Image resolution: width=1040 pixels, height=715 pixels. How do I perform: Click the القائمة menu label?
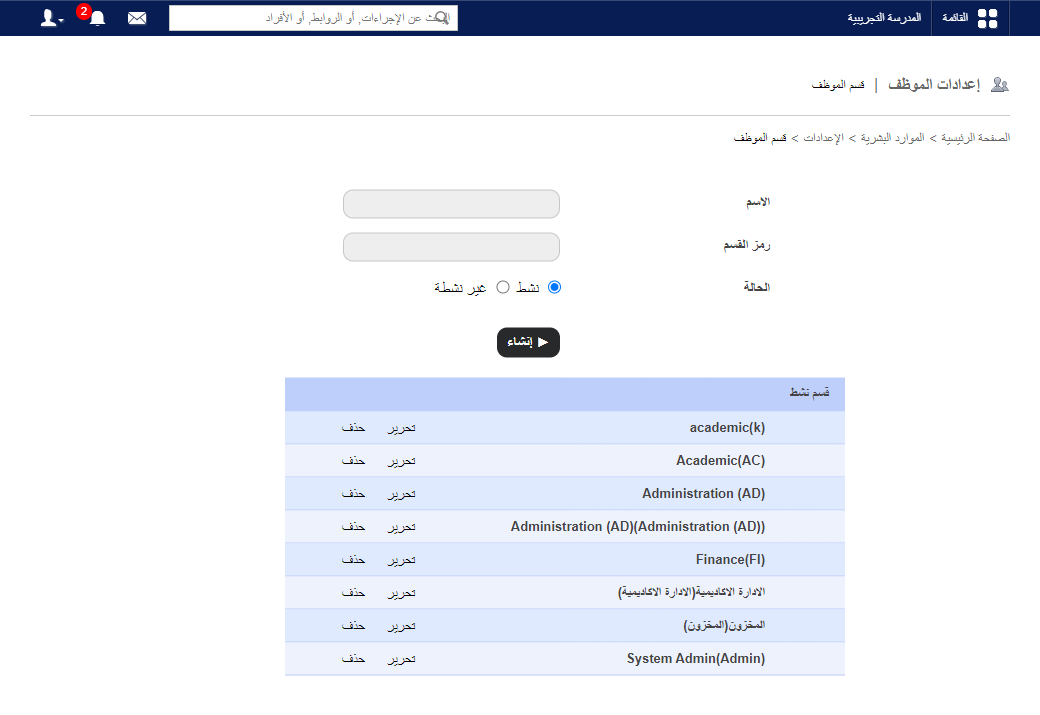click(955, 18)
